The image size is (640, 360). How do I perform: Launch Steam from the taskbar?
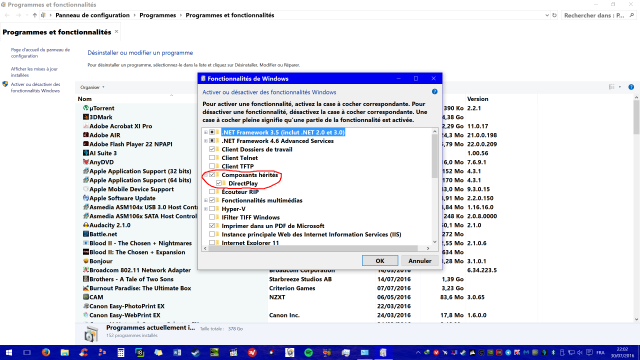pyautogui.click(x=196, y=352)
